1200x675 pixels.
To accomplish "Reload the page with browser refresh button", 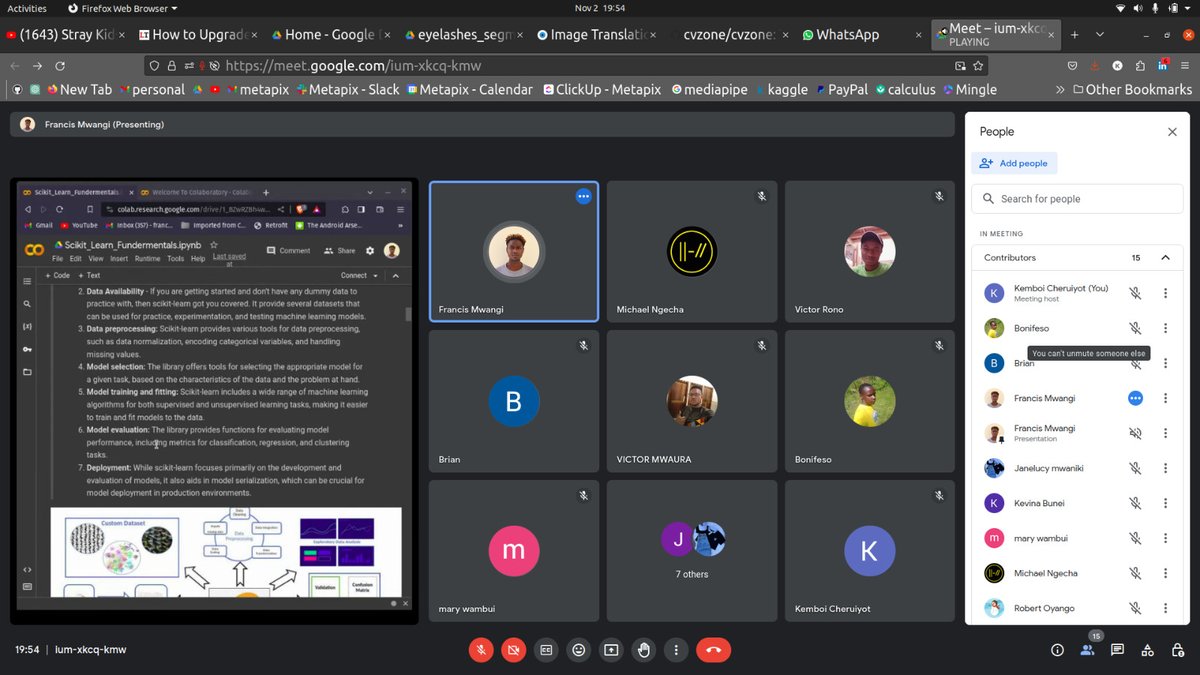I will point(59,66).
